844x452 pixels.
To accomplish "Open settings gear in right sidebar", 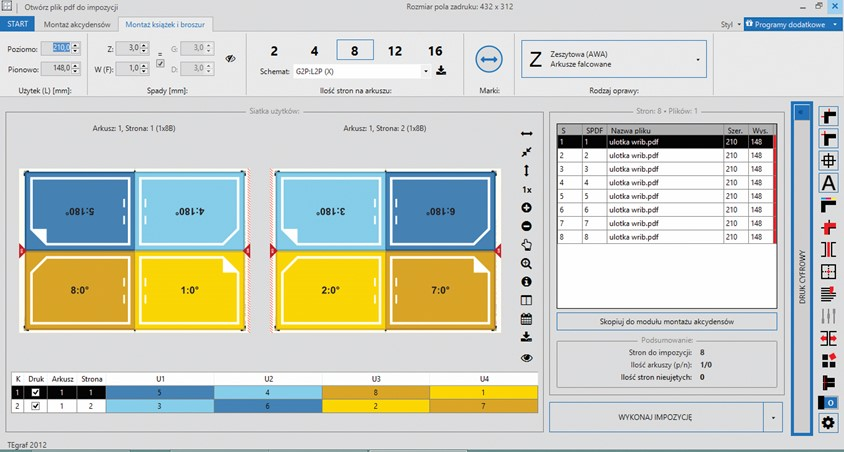I will tap(828, 422).
